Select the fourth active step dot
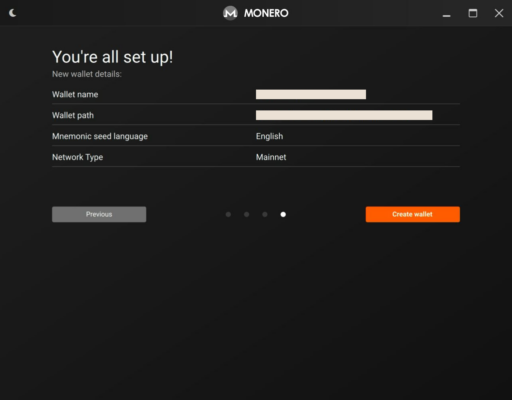This screenshot has width=512, height=400. [283, 214]
